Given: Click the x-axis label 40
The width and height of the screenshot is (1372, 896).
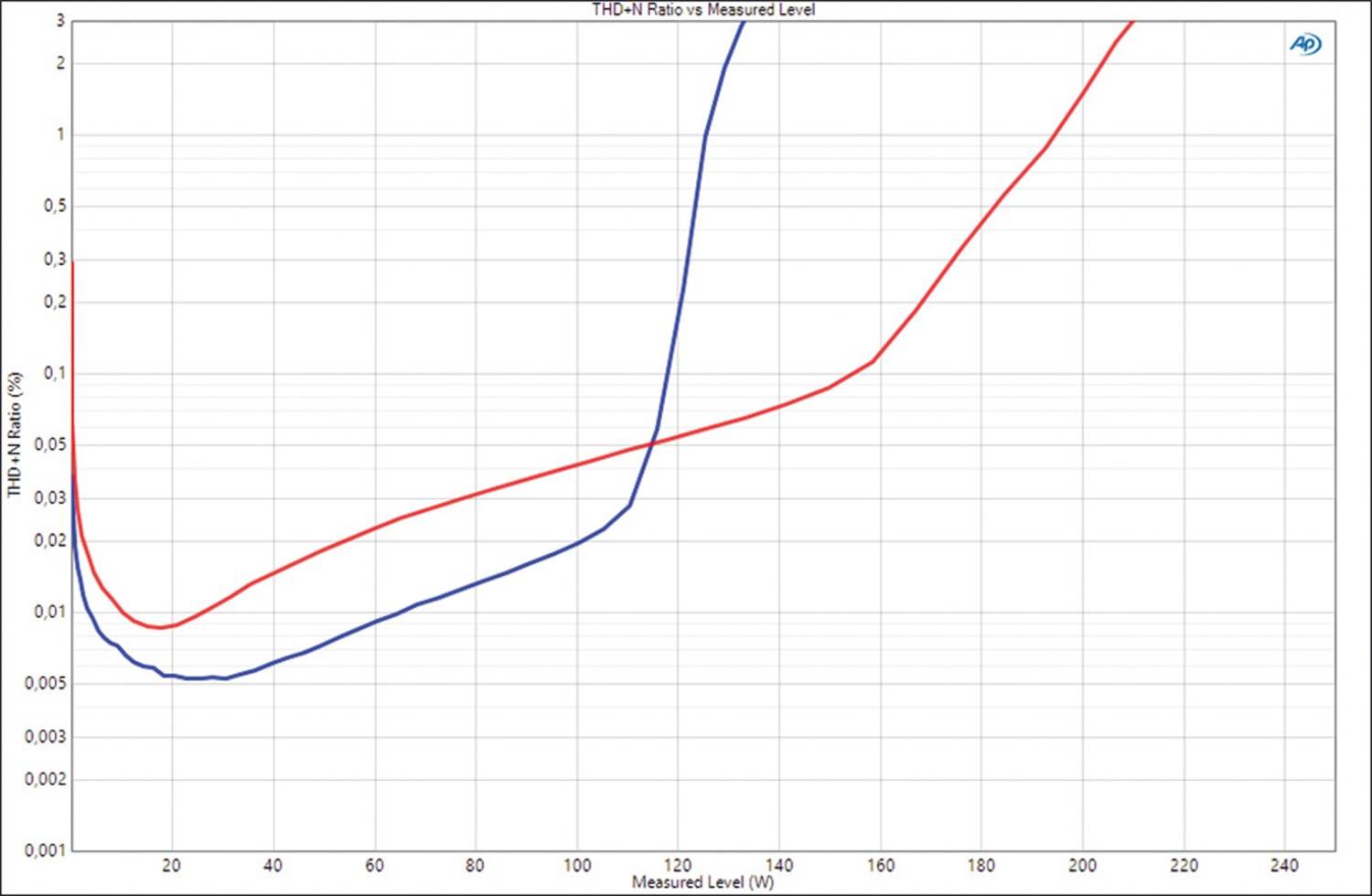Looking at the screenshot, I should point(273,865).
